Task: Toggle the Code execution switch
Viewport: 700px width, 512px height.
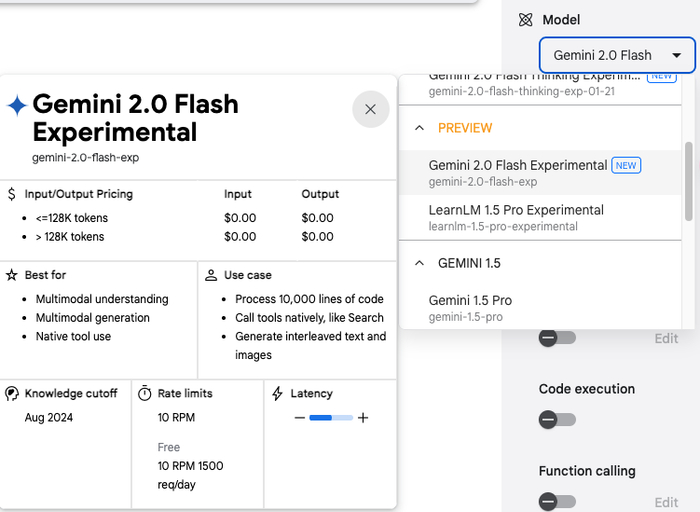Action: pos(557,420)
